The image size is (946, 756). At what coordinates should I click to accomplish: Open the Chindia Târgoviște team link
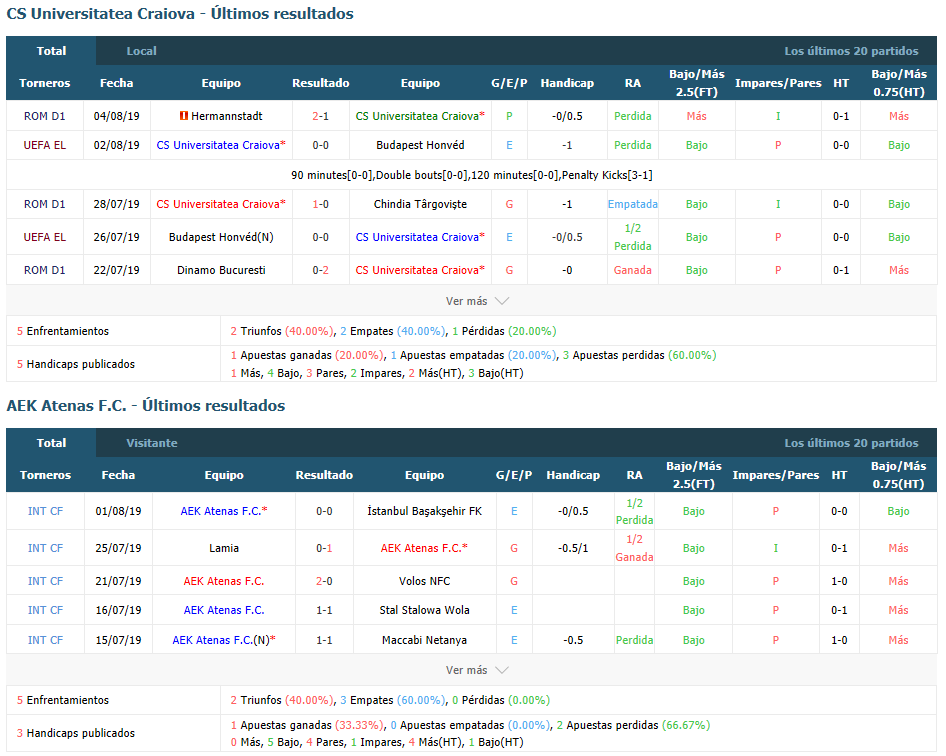(x=420, y=204)
